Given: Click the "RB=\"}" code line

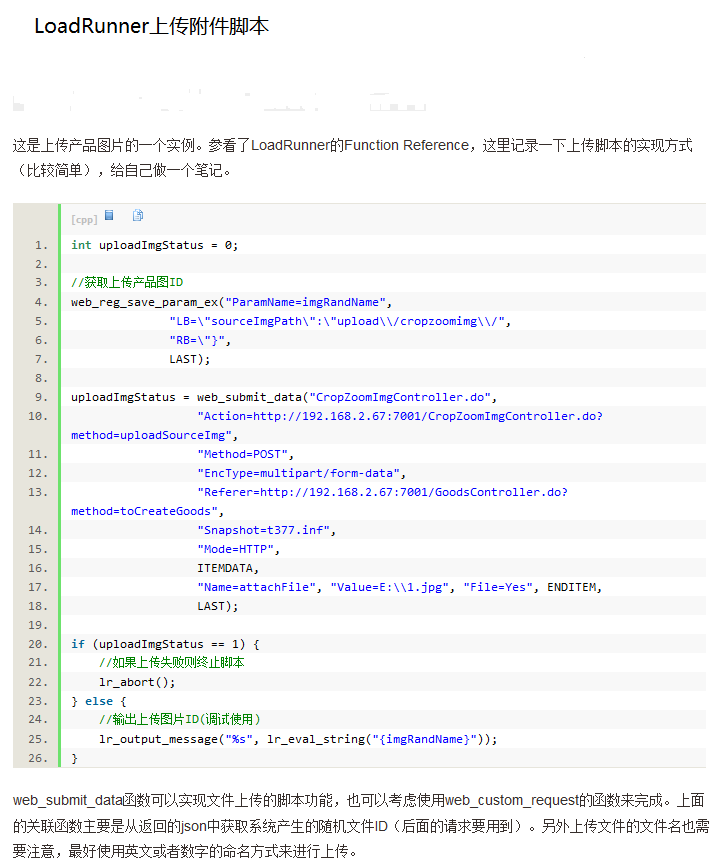Looking at the screenshot, I should pyautogui.click(x=200, y=340).
